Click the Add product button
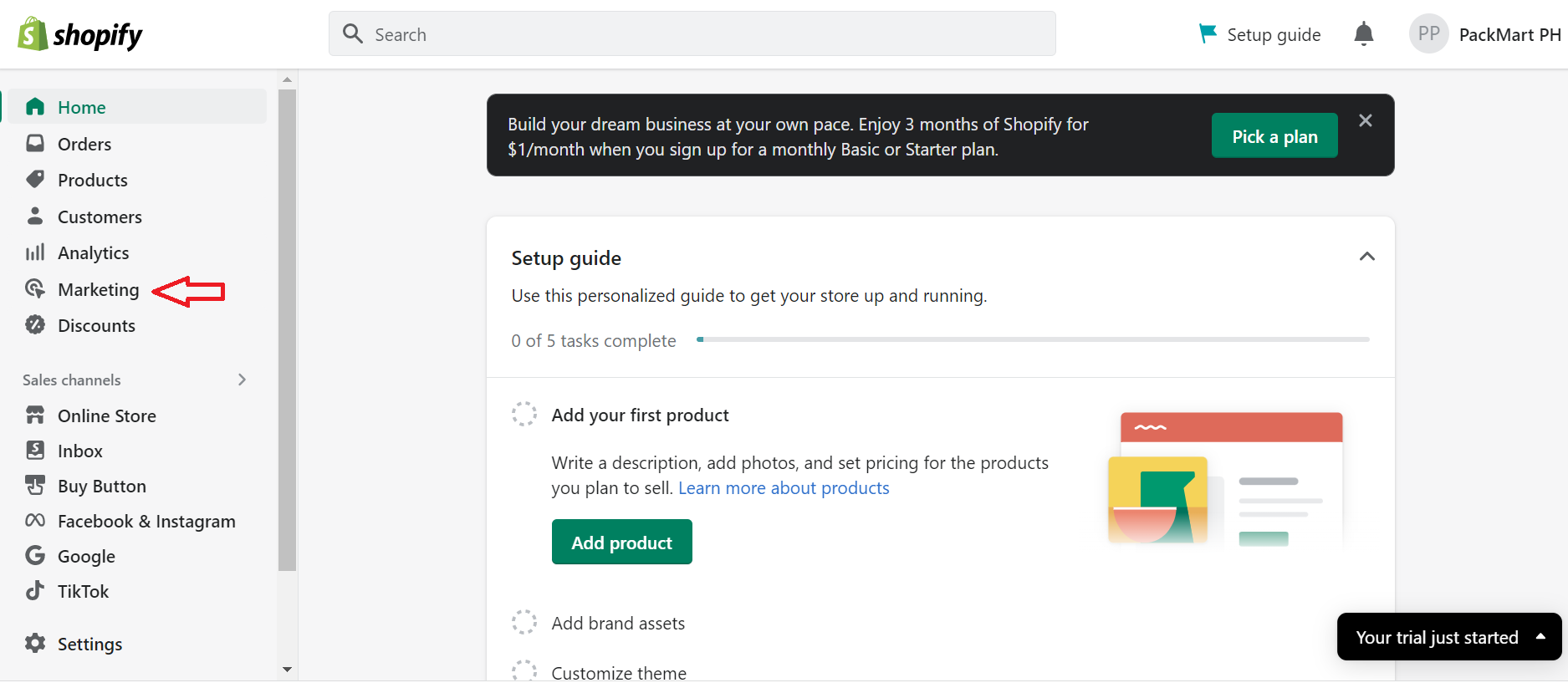1568x688 pixels. coord(621,542)
